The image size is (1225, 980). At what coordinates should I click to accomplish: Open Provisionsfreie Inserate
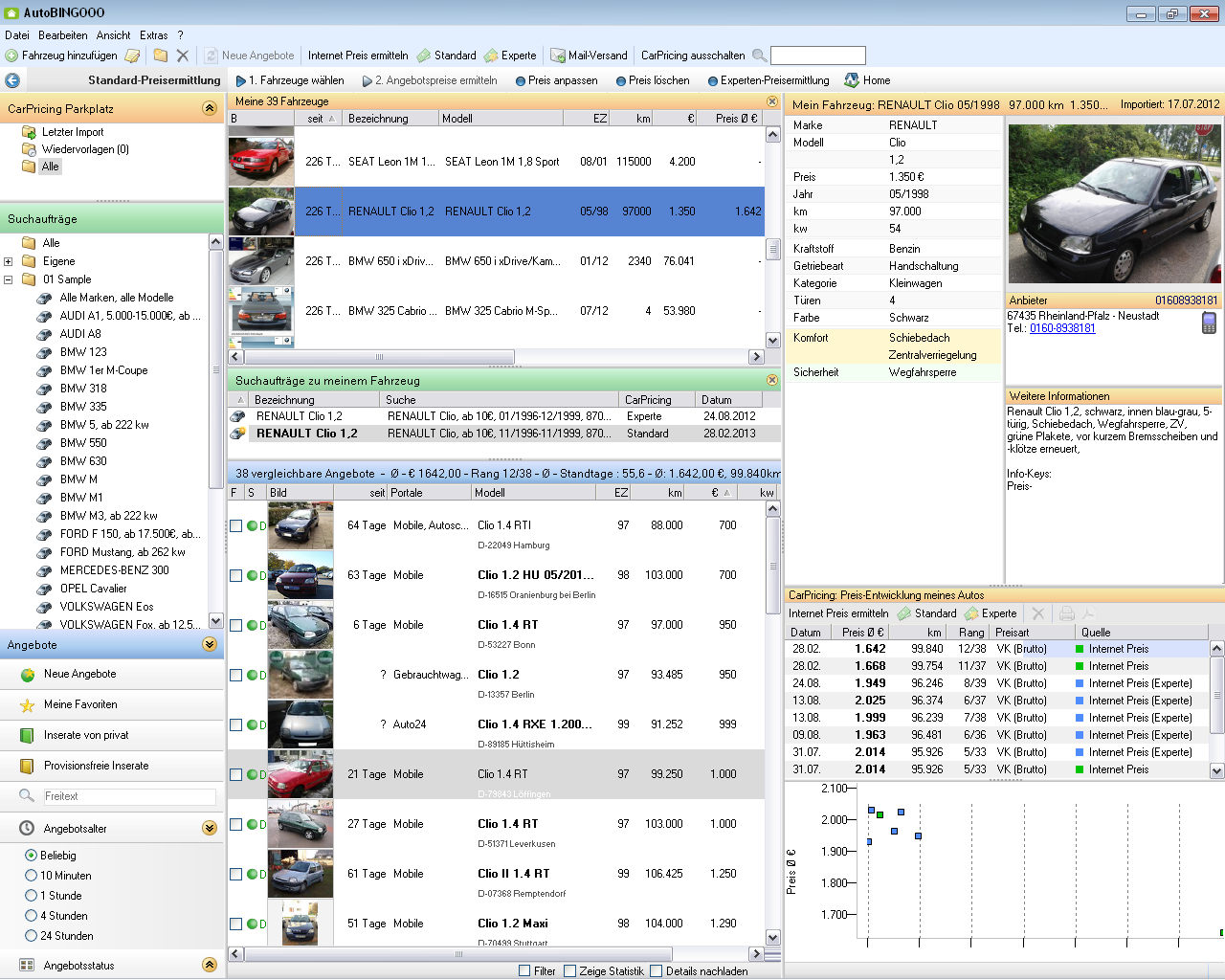[96, 766]
